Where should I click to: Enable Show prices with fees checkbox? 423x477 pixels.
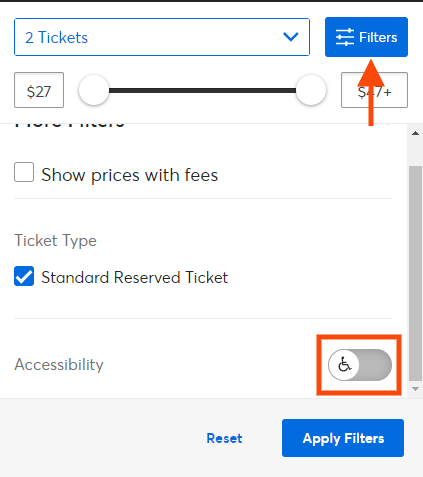24,172
